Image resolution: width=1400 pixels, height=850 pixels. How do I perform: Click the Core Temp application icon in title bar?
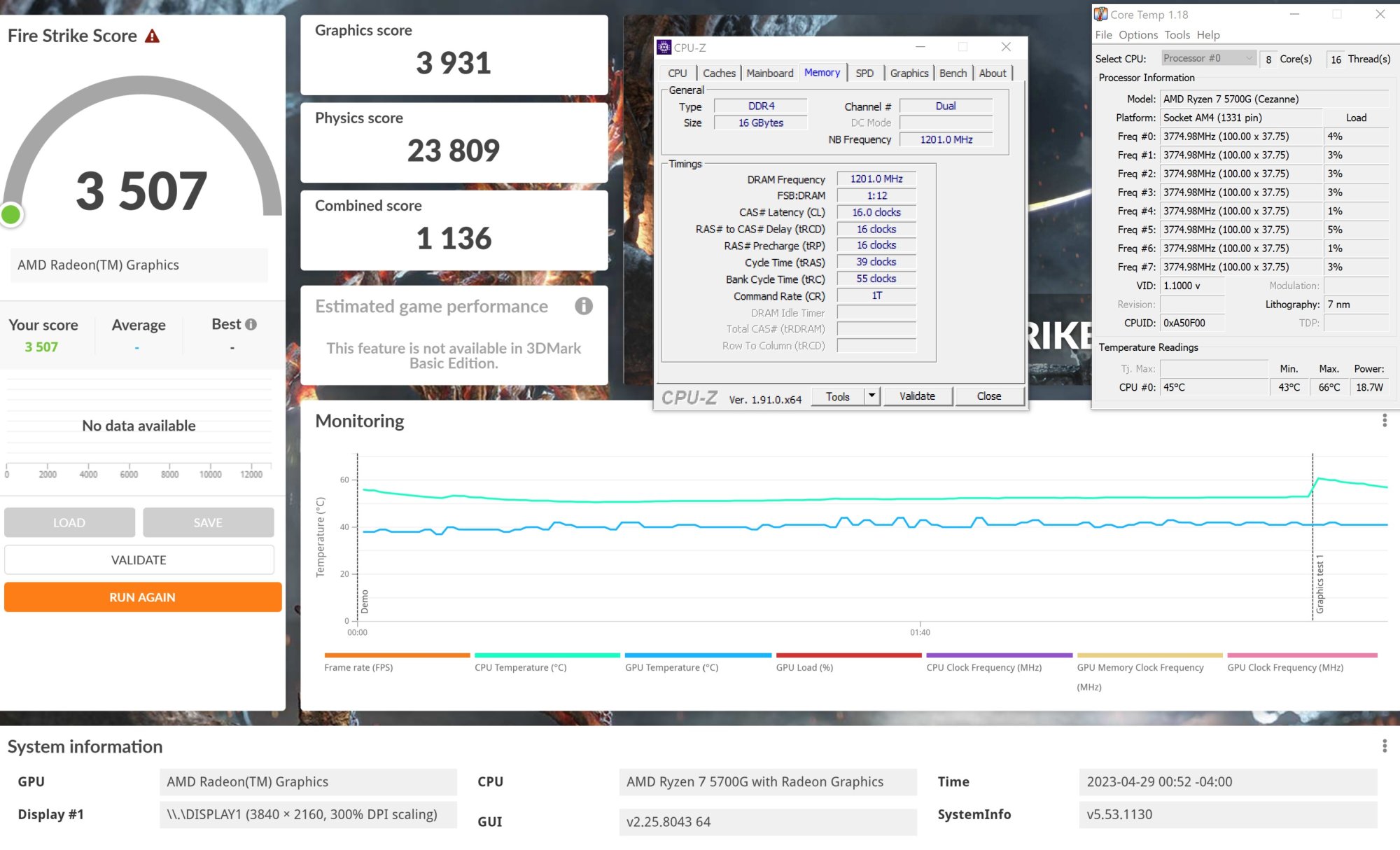coord(1101,14)
